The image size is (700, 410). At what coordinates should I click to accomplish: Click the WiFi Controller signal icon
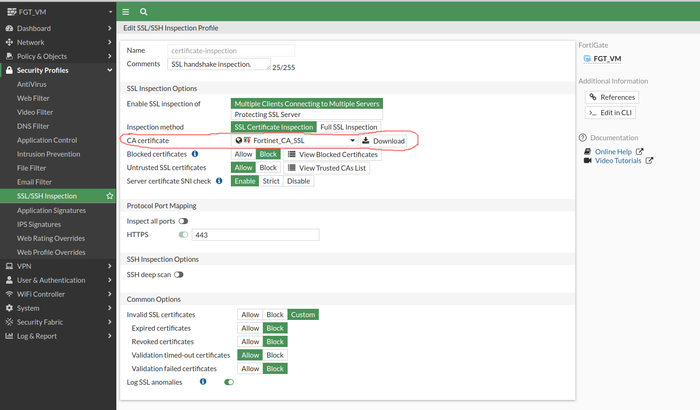(x=9, y=294)
